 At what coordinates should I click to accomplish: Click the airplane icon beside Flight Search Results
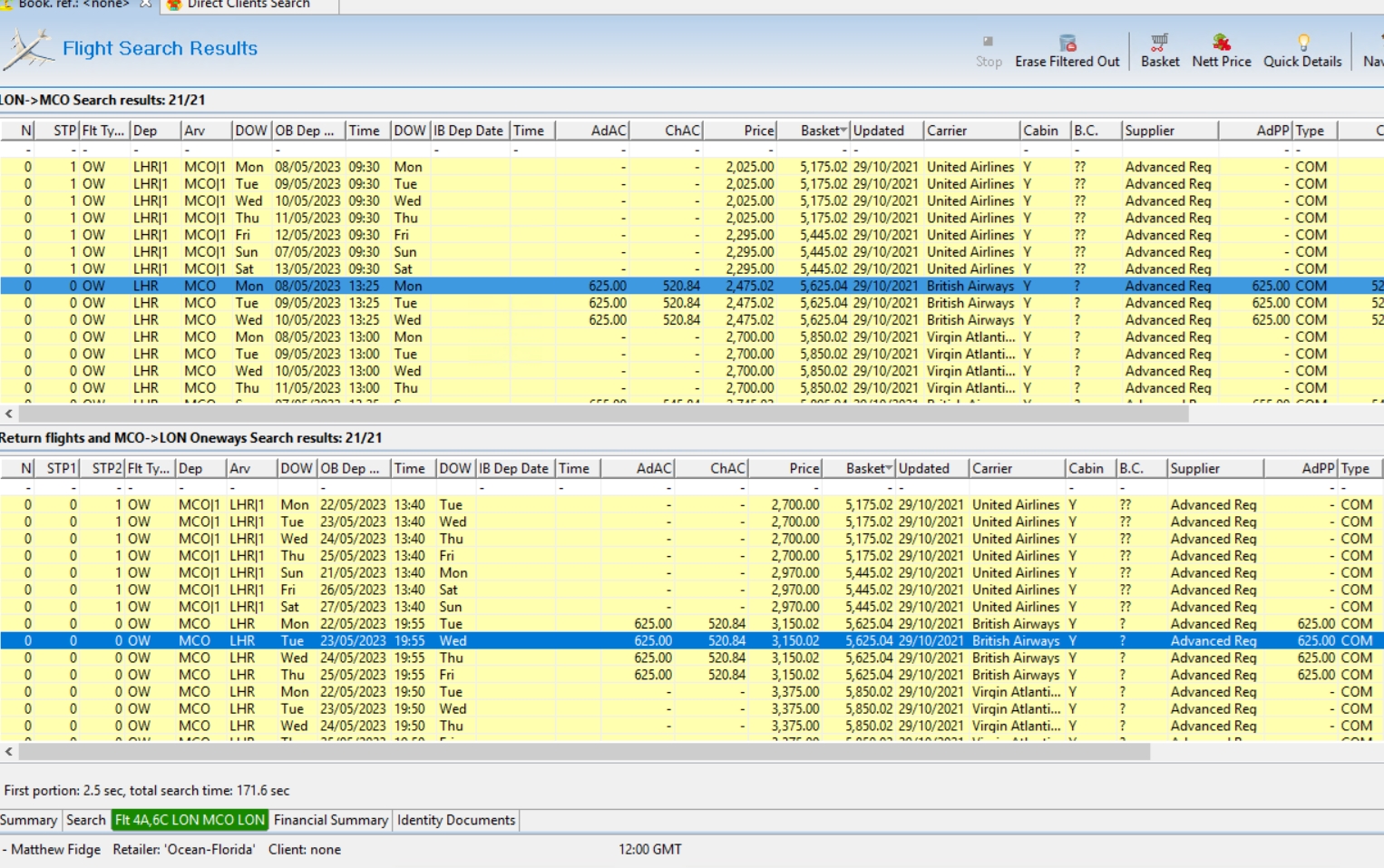tap(28, 49)
